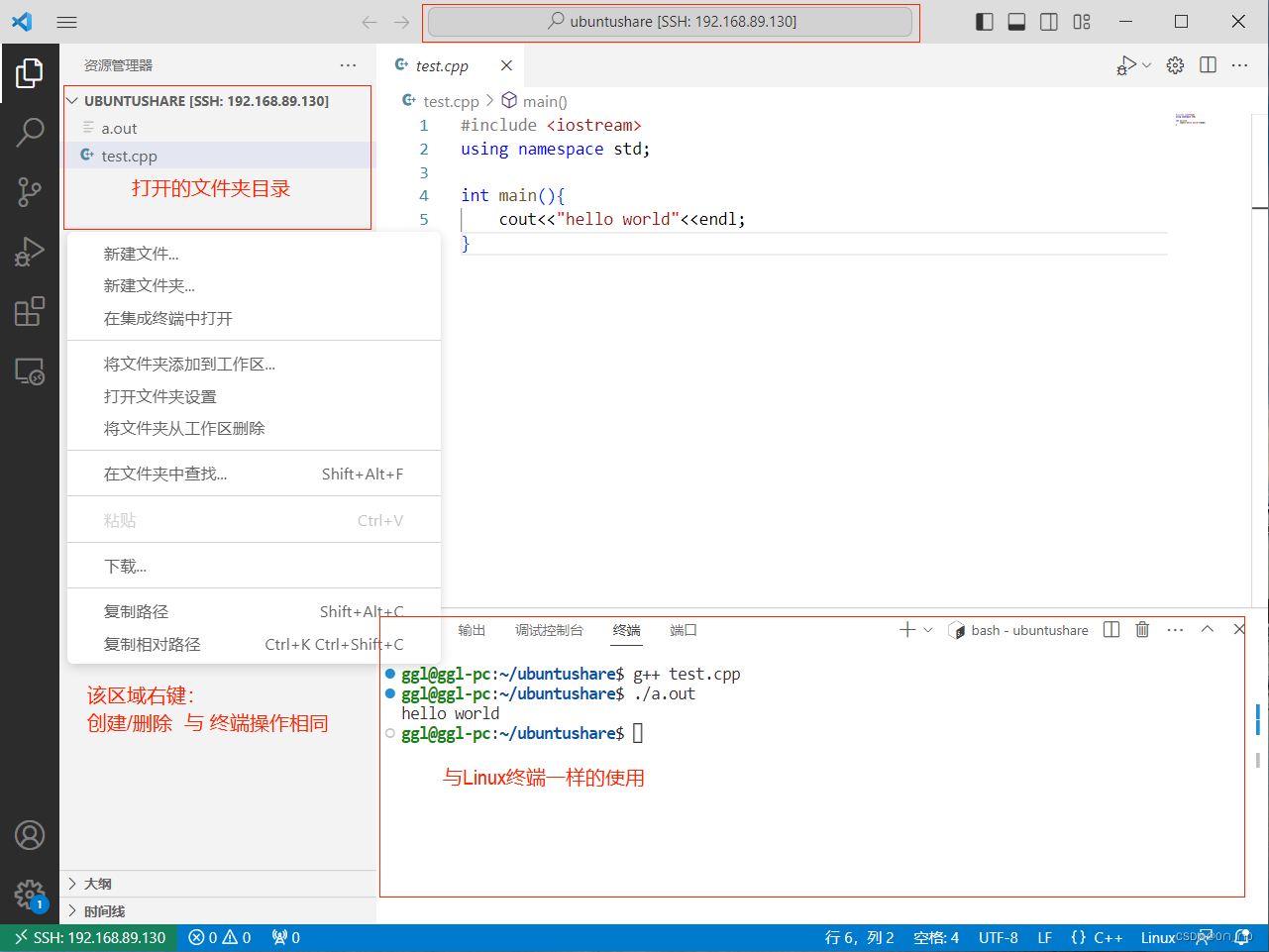Open terminal panel ellipsis menu
The height and width of the screenshot is (952, 1269).
pos(1175,630)
